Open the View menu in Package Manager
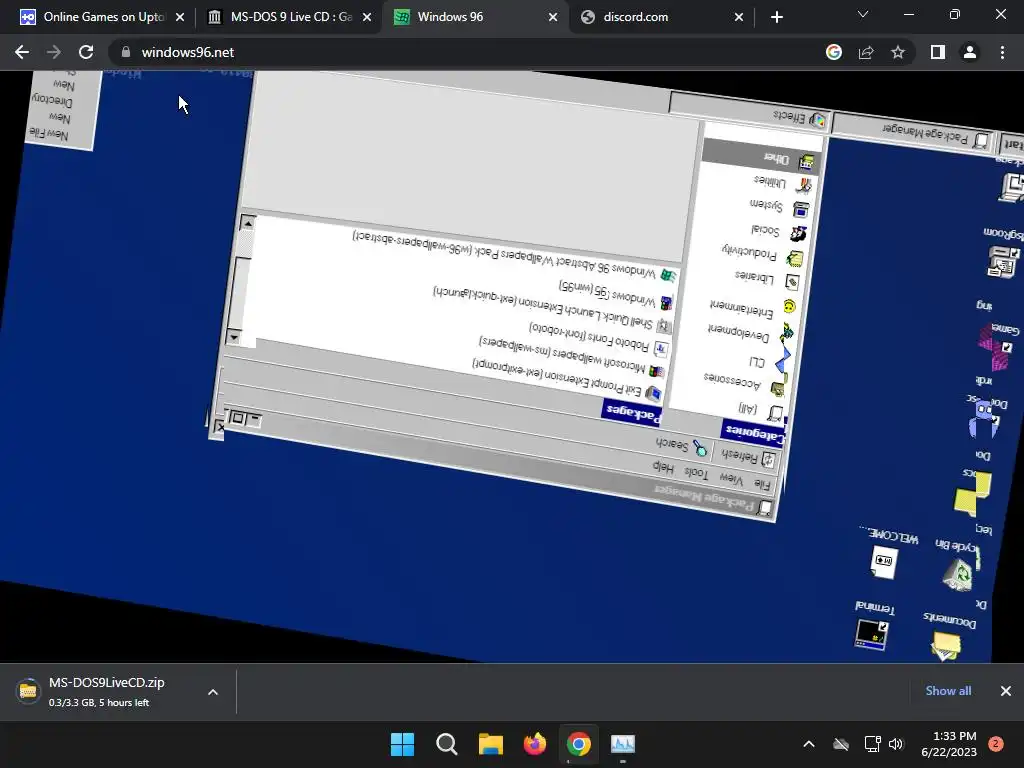The image size is (1024, 768). 731,479
